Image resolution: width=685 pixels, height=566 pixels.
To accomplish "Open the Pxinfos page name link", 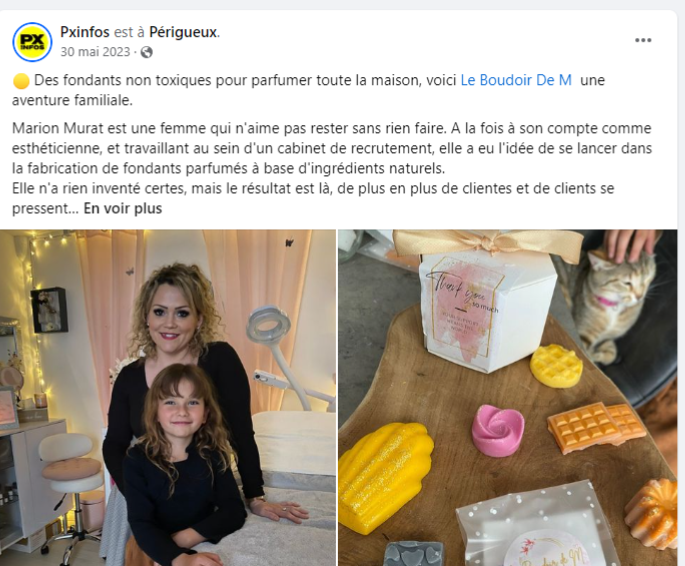I will coord(85,32).
